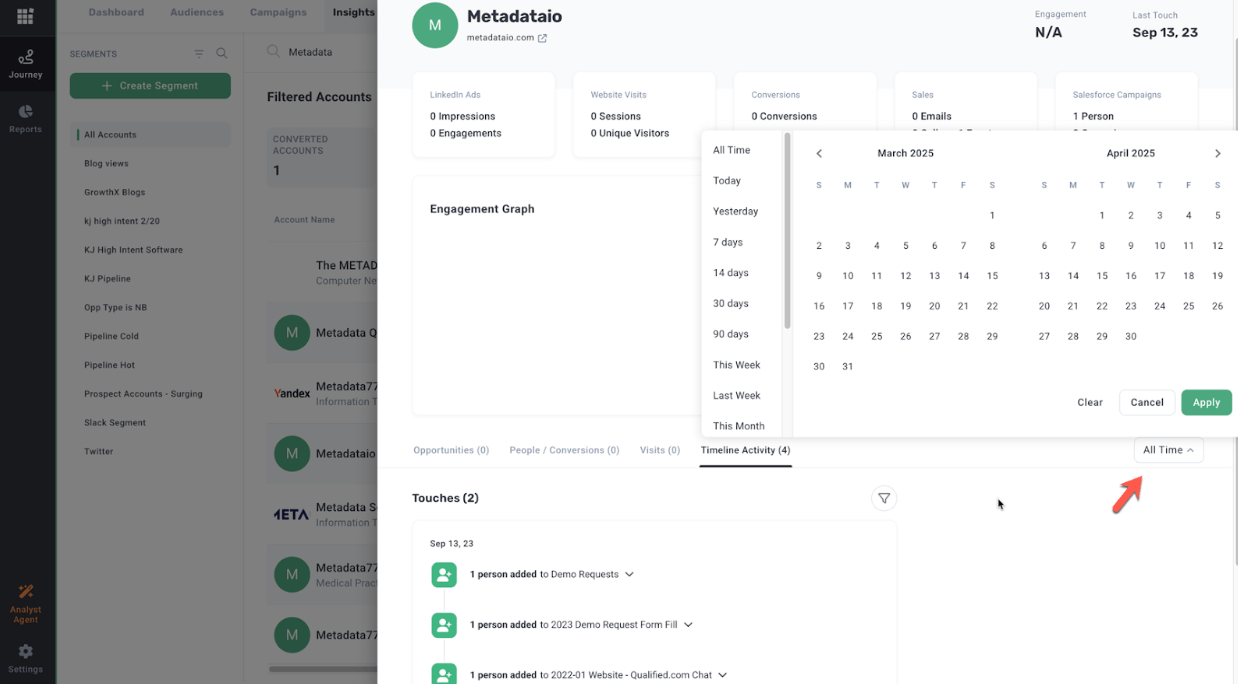Screen dimensions: 1238x684
Task: Click the Yandex logo in the account list
Action: click(292, 394)
